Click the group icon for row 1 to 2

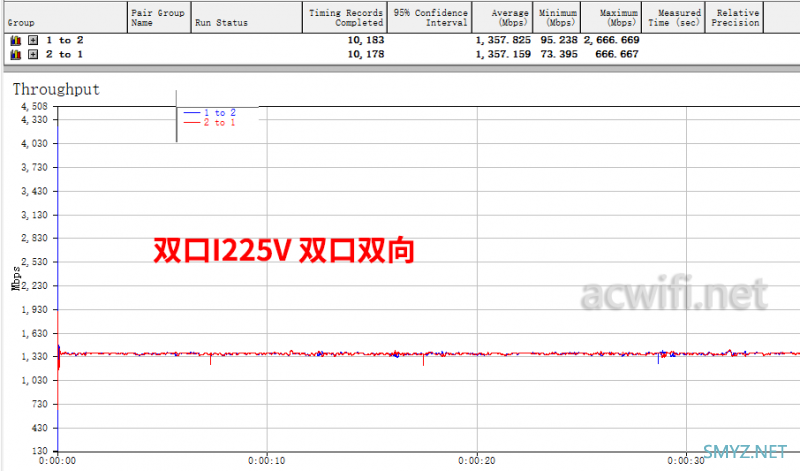(16, 40)
